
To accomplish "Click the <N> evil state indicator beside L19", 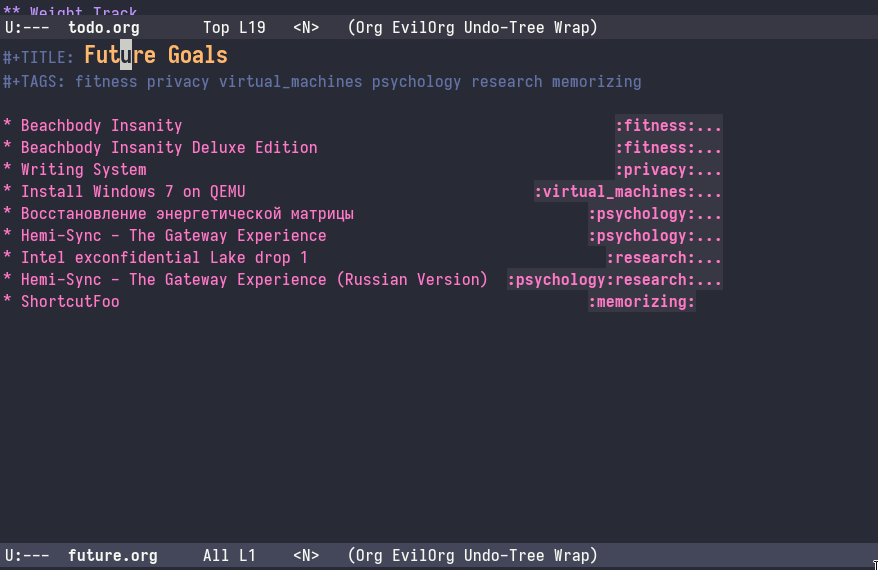I will click(306, 28).
